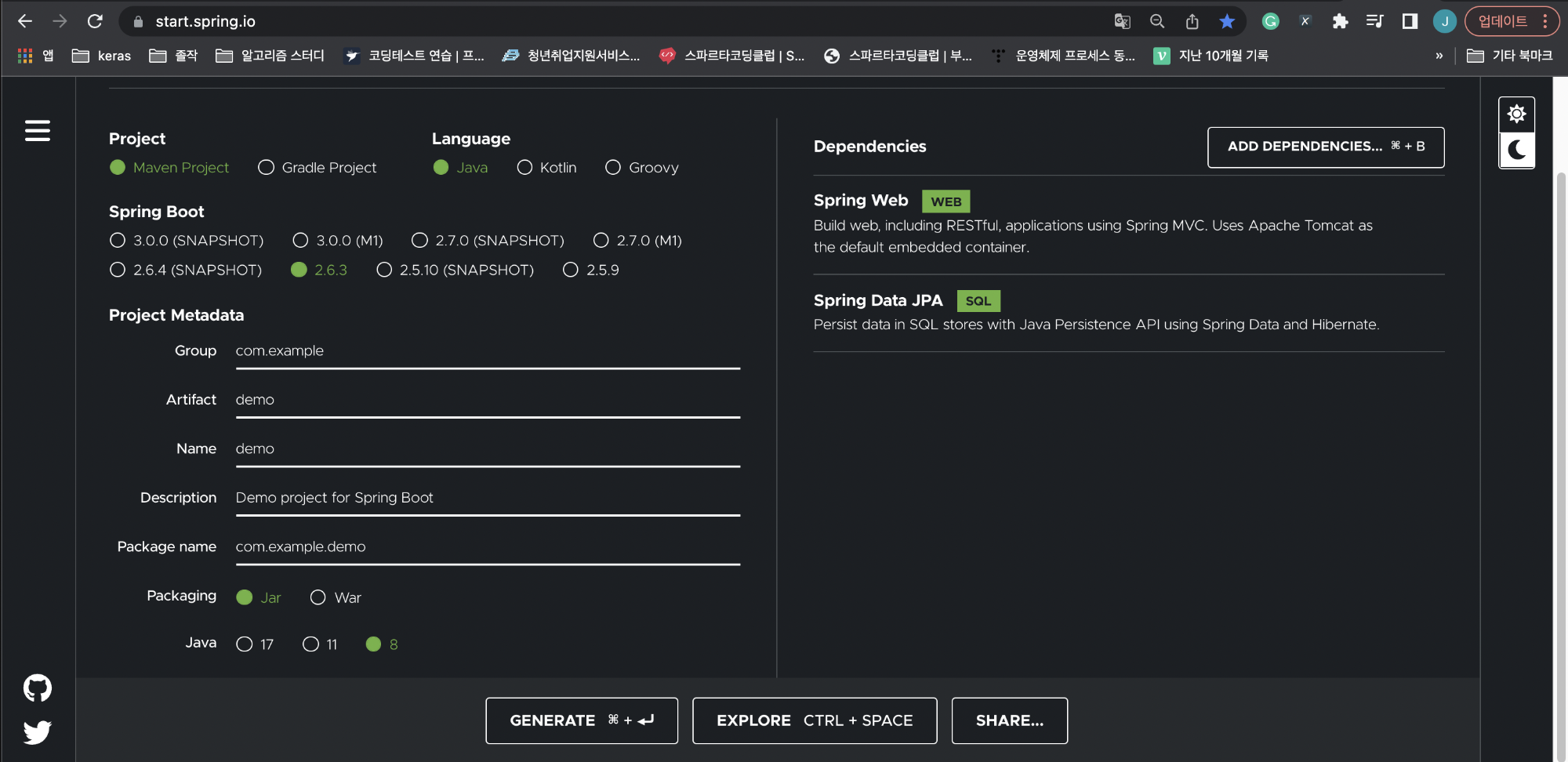Click the zoom magnifier icon in address bar

[1157, 21]
